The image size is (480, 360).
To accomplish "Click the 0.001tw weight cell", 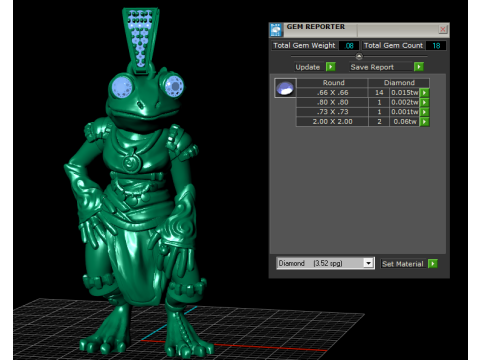I will (x=404, y=112).
